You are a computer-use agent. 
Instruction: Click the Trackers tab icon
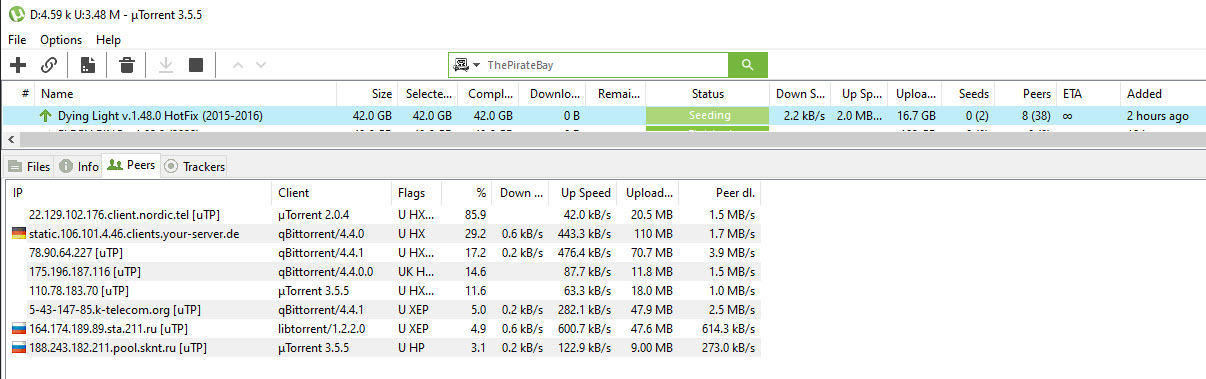170,167
